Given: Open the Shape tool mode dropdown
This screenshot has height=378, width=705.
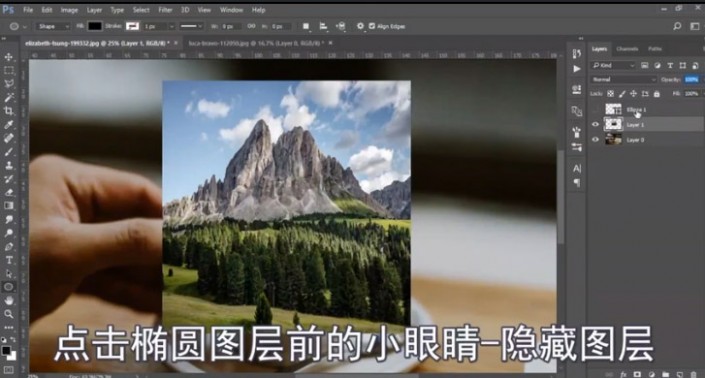Looking at the screenshot, I should tap(53, 27).
